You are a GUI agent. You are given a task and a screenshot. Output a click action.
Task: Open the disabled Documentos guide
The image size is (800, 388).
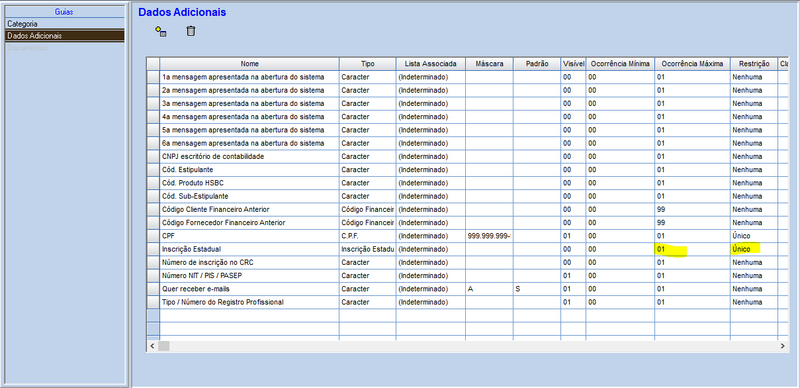(65, 47)
